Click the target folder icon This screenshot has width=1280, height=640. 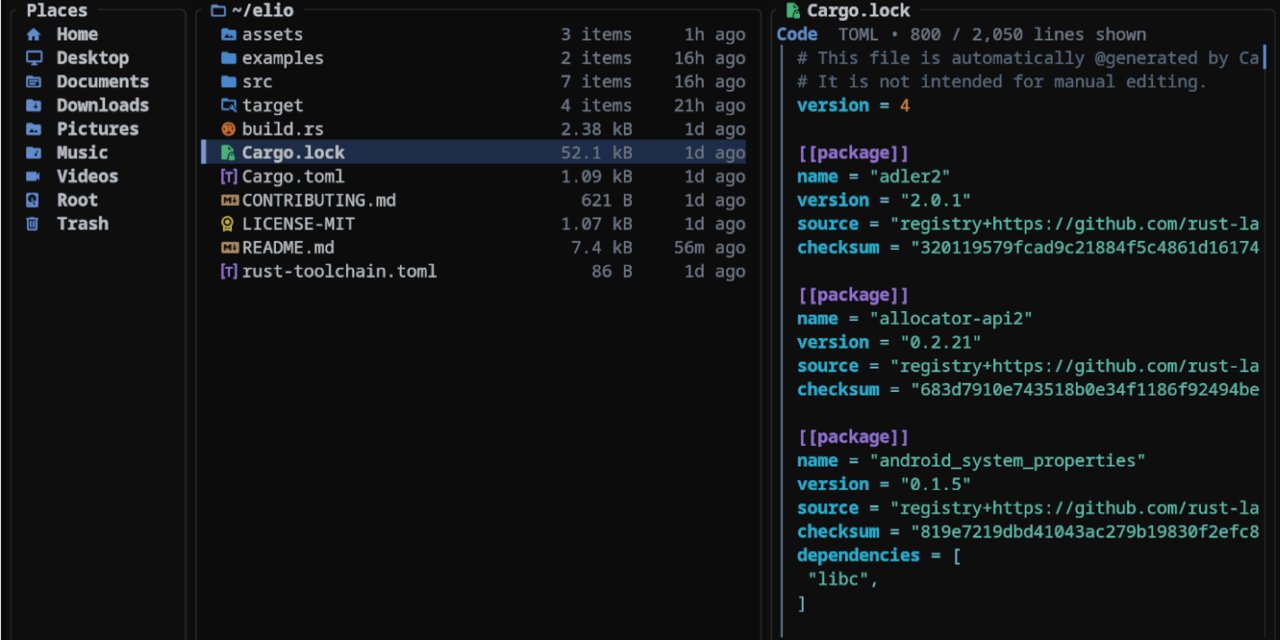tap(228, 105)
